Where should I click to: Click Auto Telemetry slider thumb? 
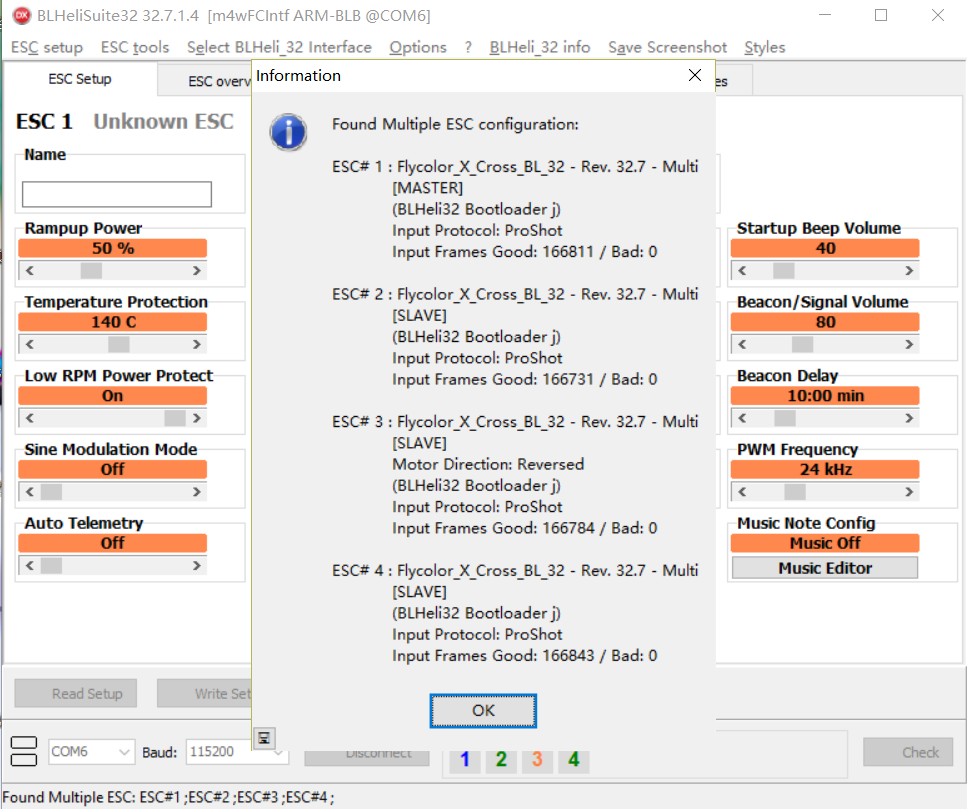[x=51, y=565]
